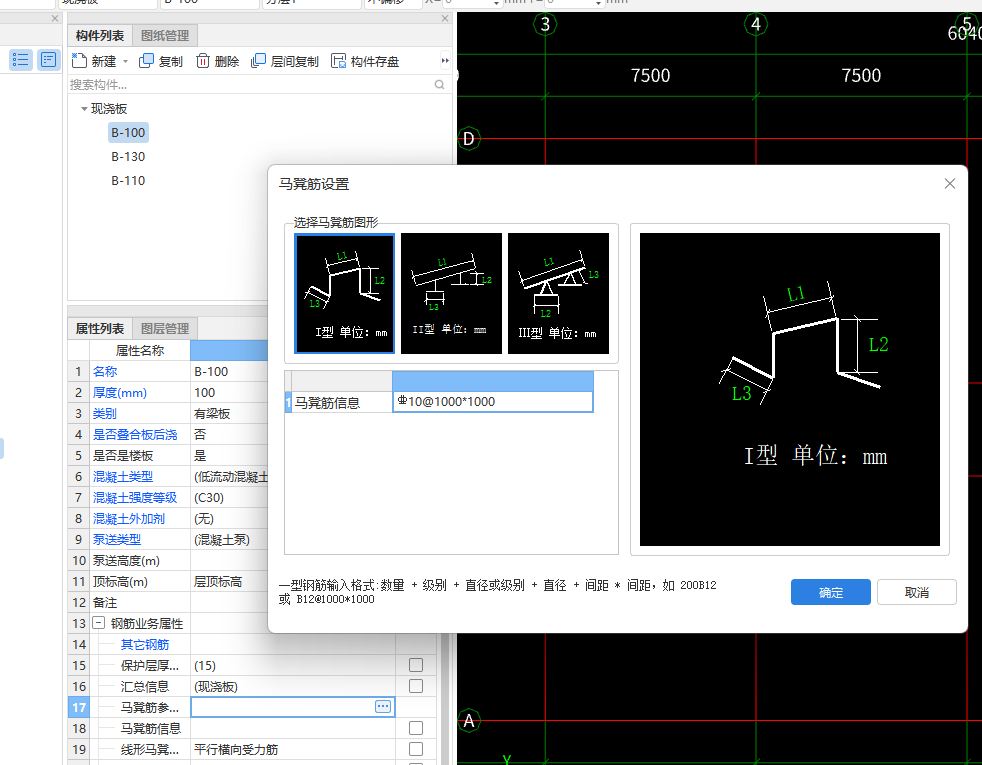
Task: Open the 新建 dropdown arrow
Action: [125, 61]
